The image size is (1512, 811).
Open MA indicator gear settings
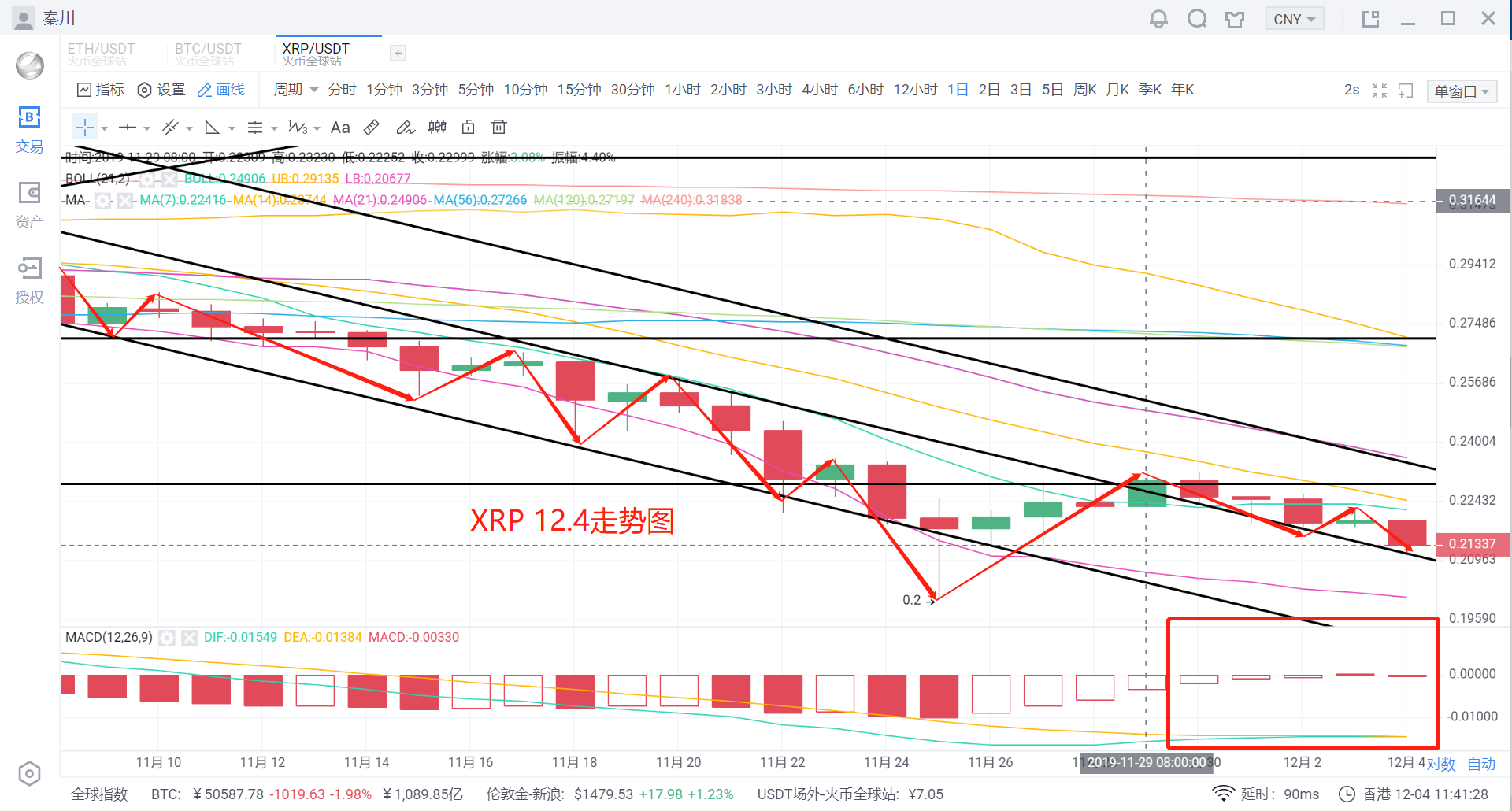click(102, 201)
